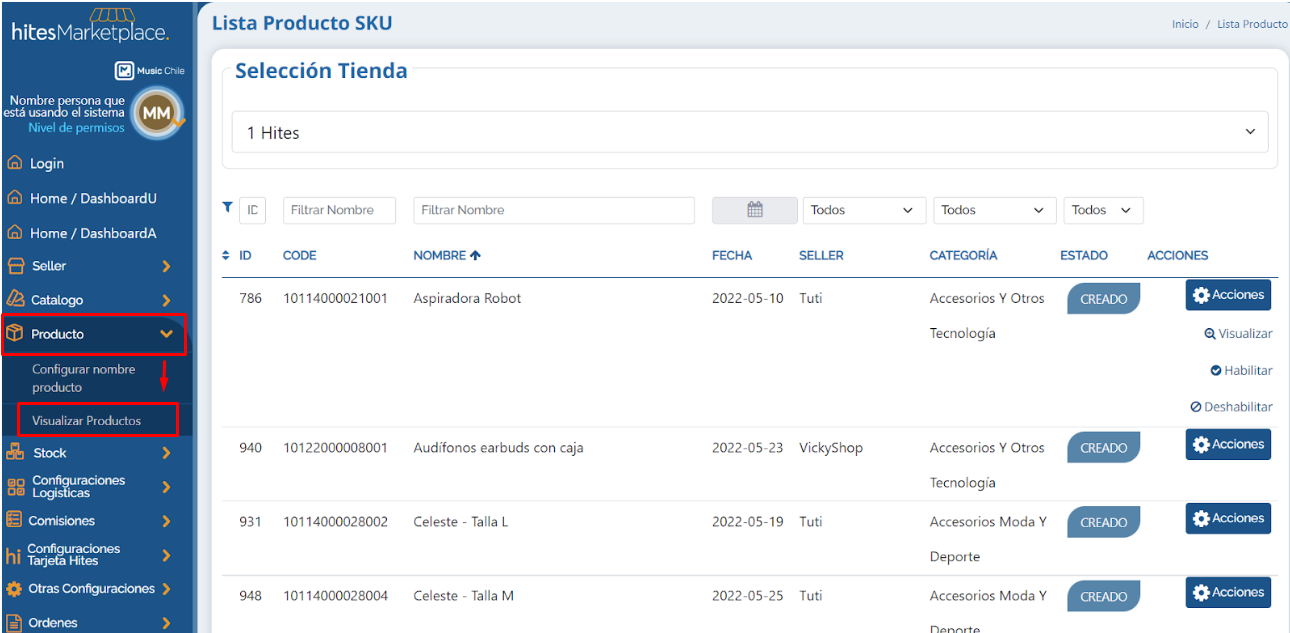
Task: Click the filter funnel icon
Action: click(227, 207)
